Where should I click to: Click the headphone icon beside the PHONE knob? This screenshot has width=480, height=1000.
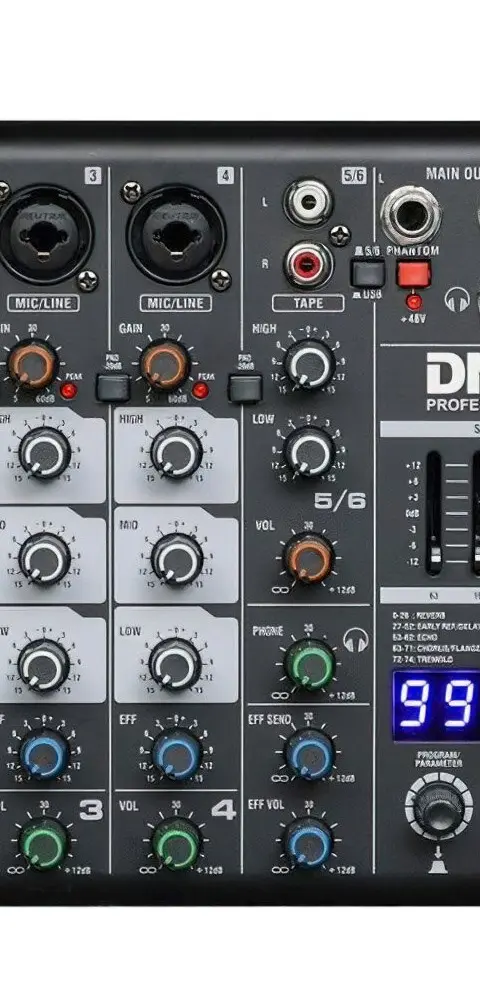pyautogui.click(x=356, y=640)
